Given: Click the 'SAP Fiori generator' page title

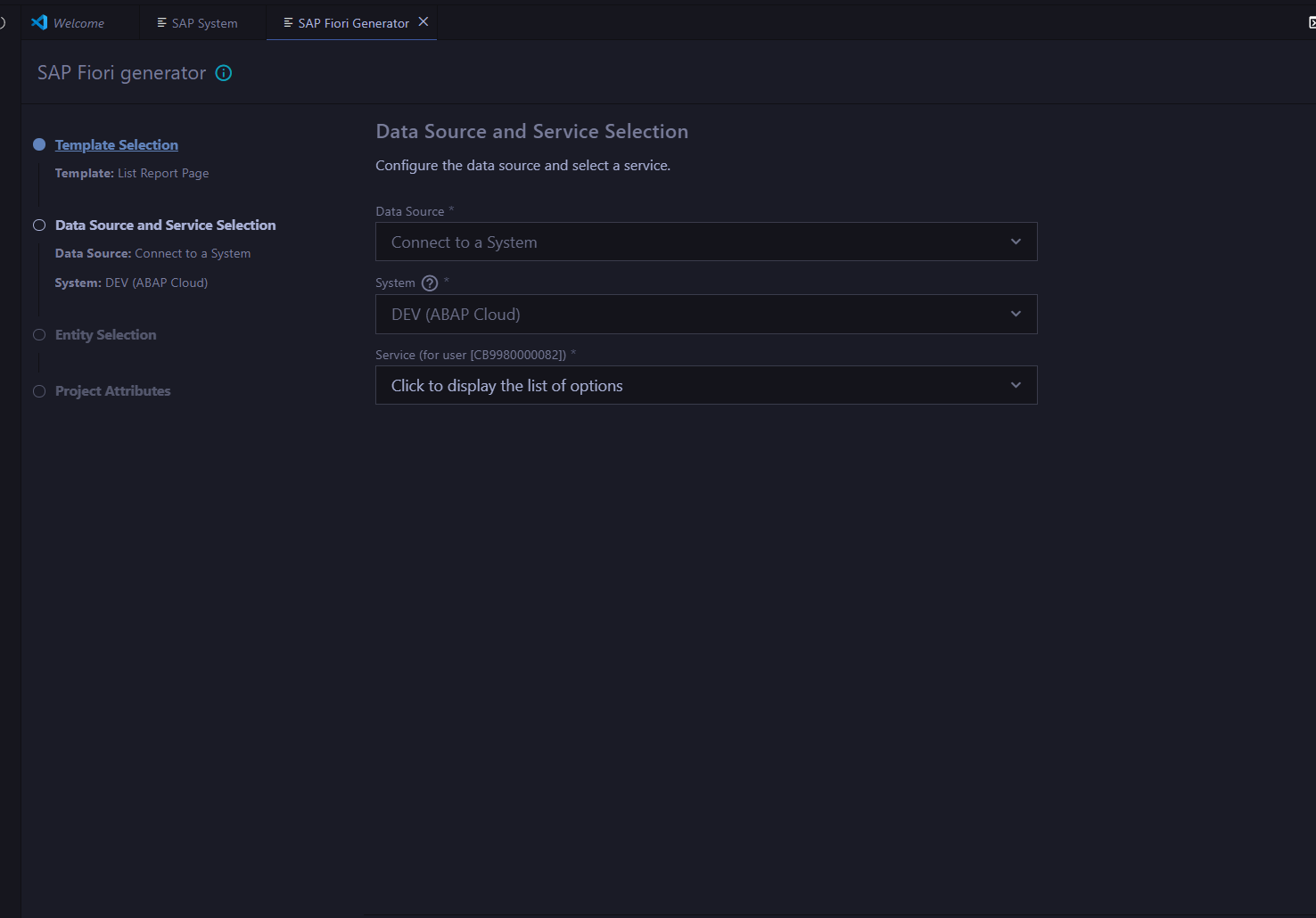Looking at the screenshot, I should click(121, 73).
